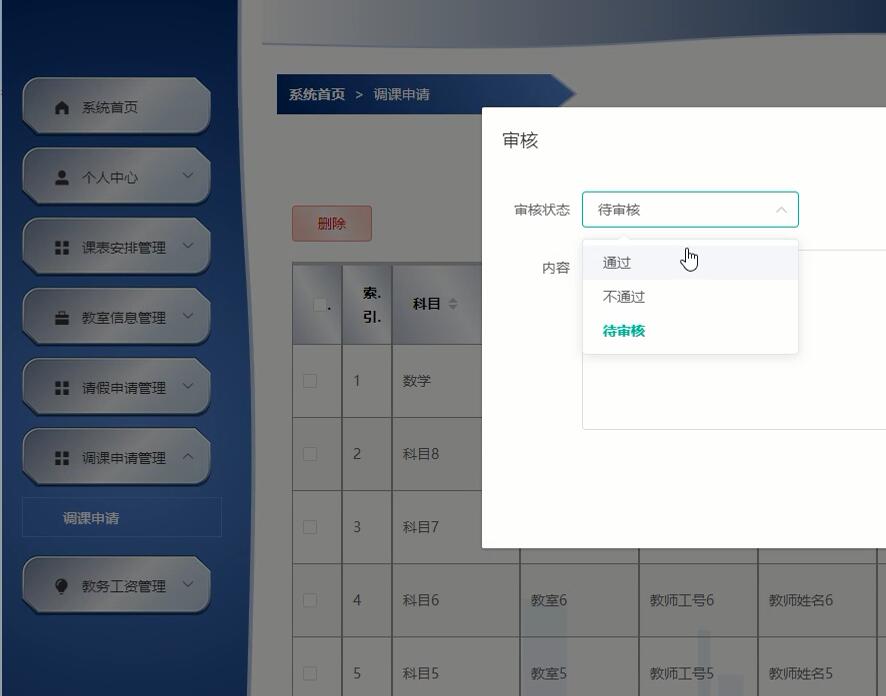The image size is (886, 696).
Task: Select 不通过 in the dropdown list
Action: [690, 297]
